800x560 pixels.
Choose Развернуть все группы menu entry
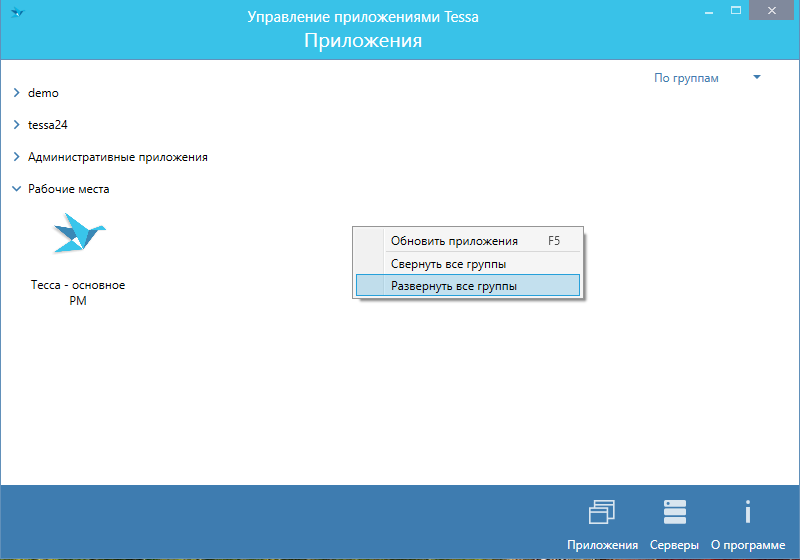coord(468,286)
